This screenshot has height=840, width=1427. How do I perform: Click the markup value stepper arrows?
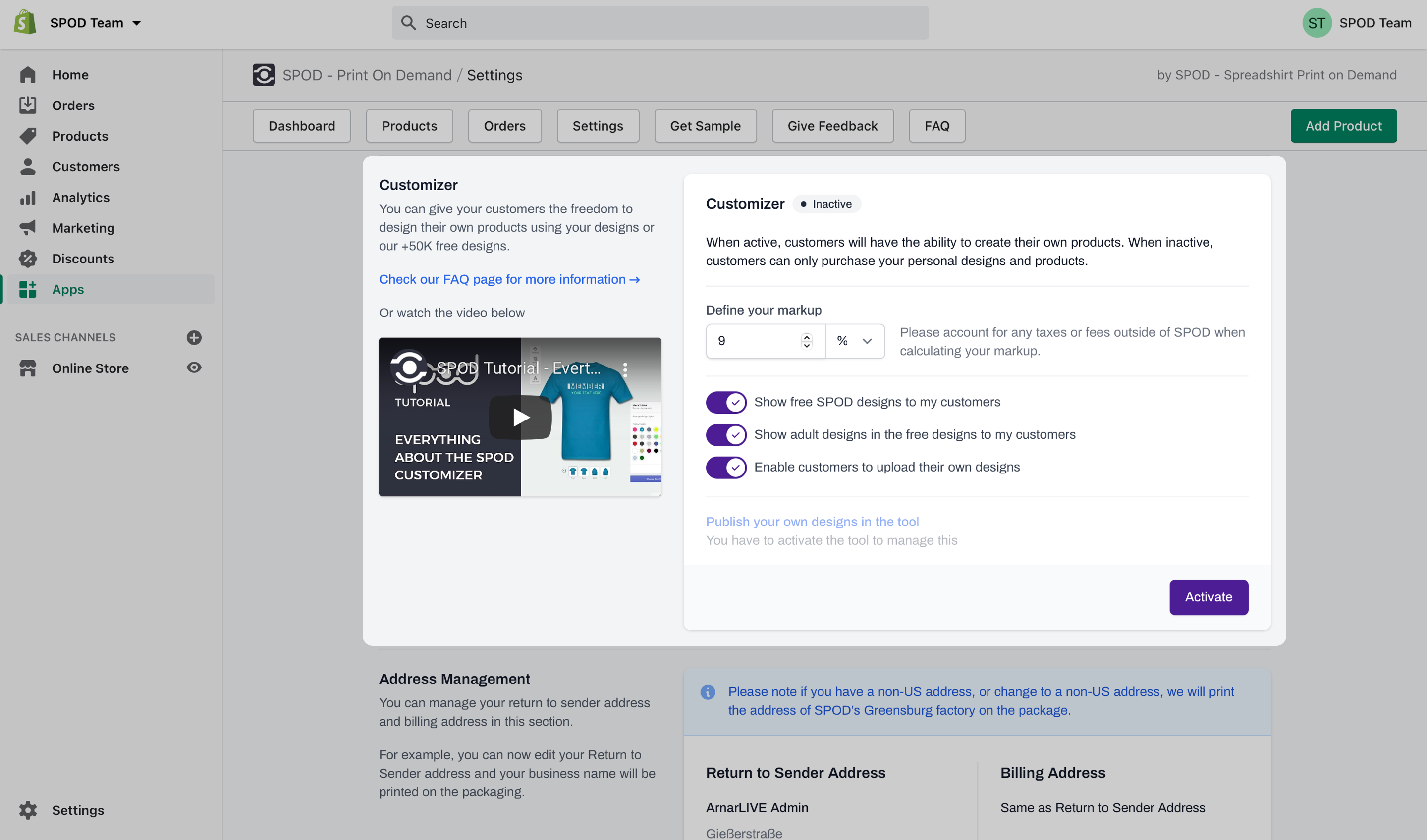pyautogui.click(x=806, y=341)
